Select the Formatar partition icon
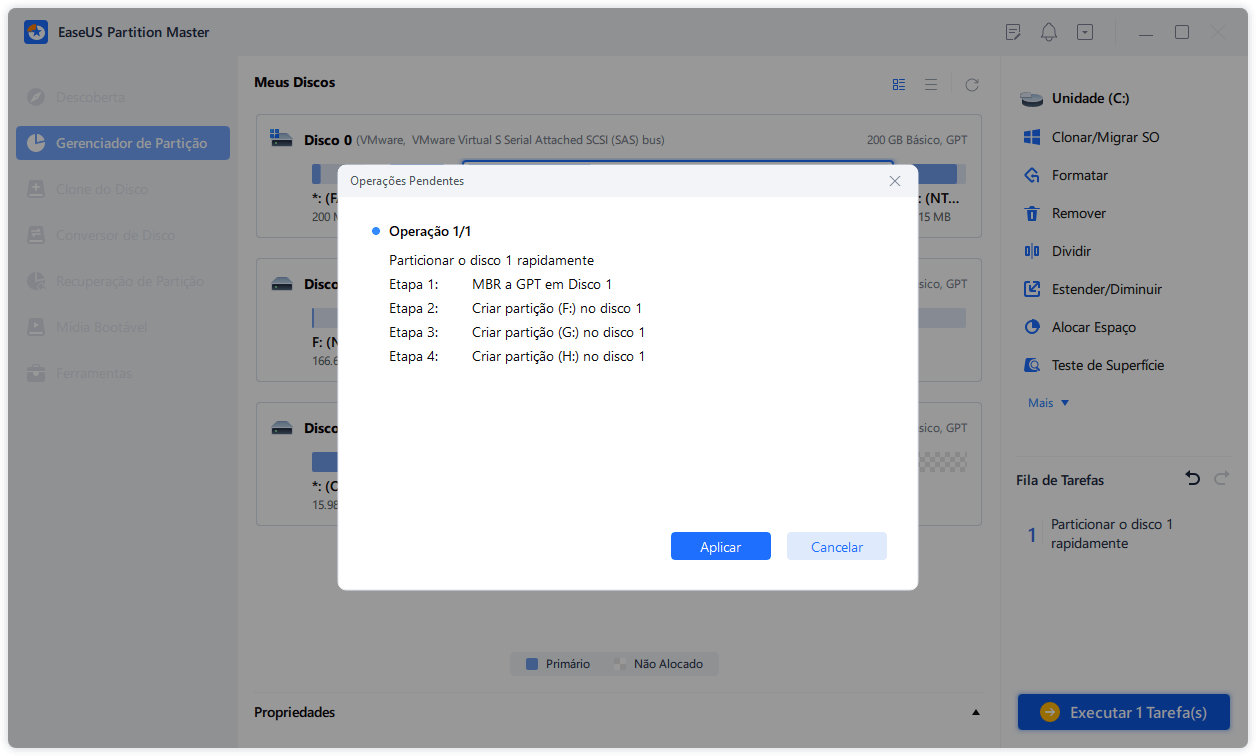This screenshot has height=756, width=1256. 1032,175
